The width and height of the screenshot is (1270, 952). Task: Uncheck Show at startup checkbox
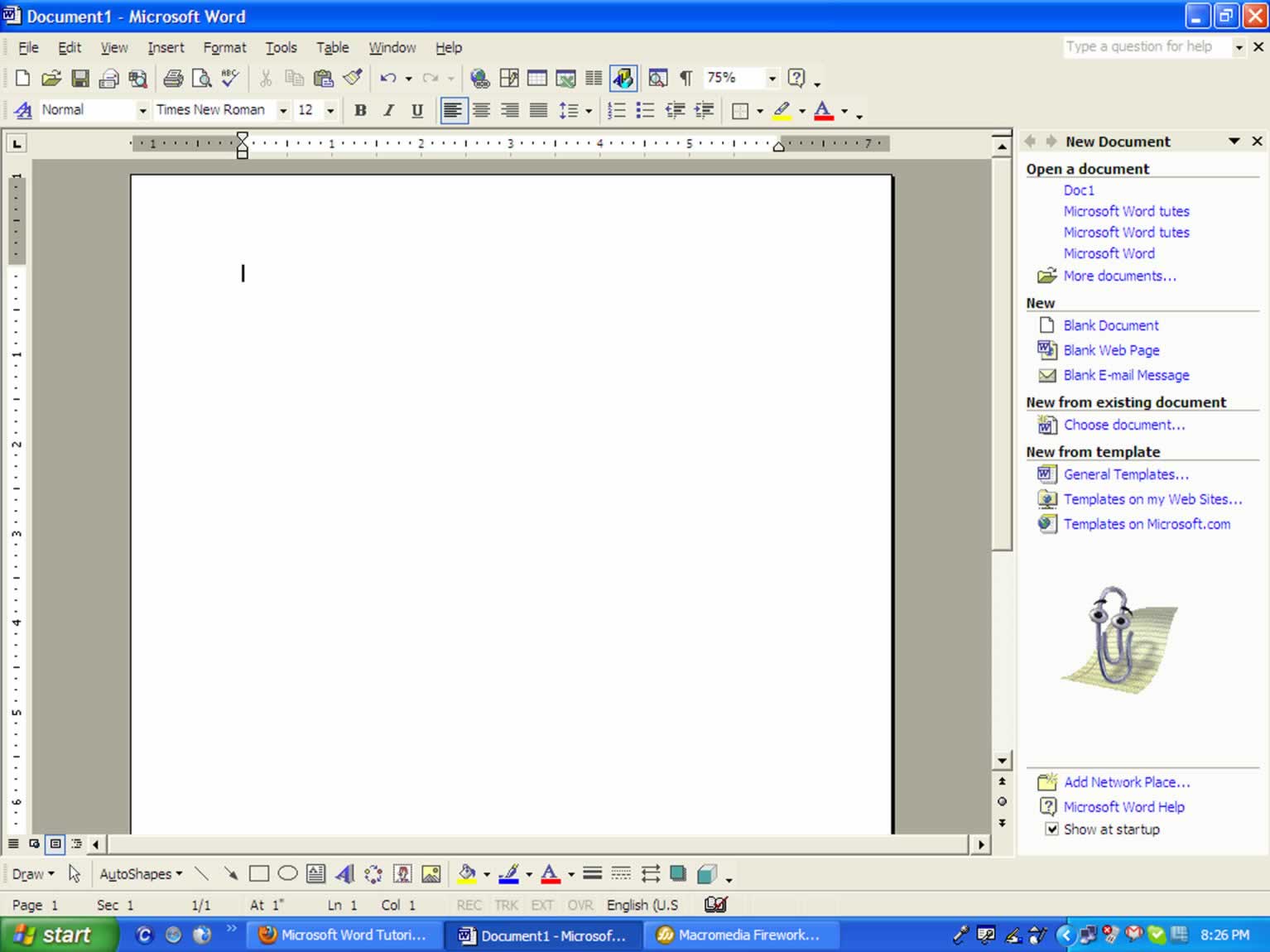coord(1051,829)
